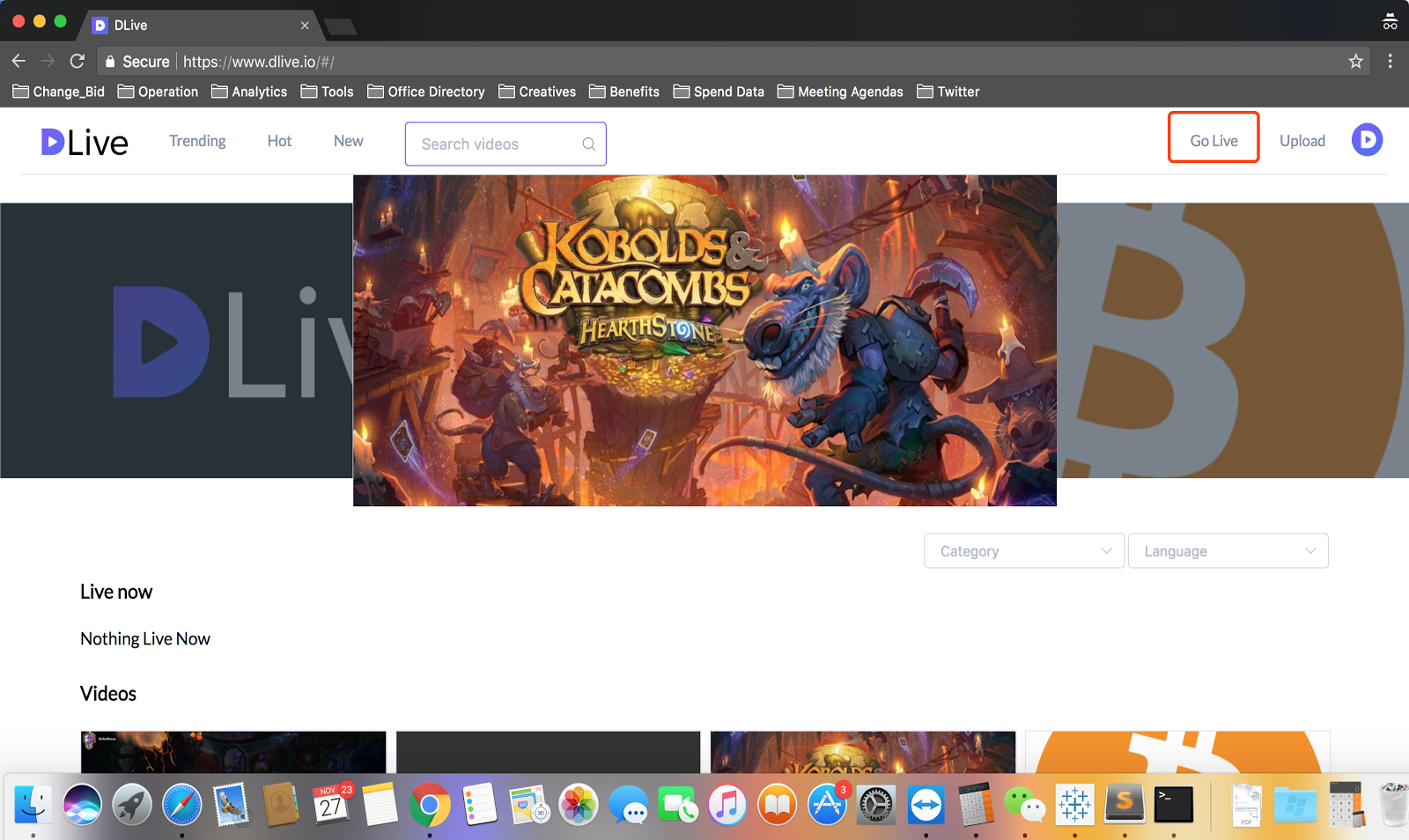
Task: Open Contacts from the dock
Action: 281,805
